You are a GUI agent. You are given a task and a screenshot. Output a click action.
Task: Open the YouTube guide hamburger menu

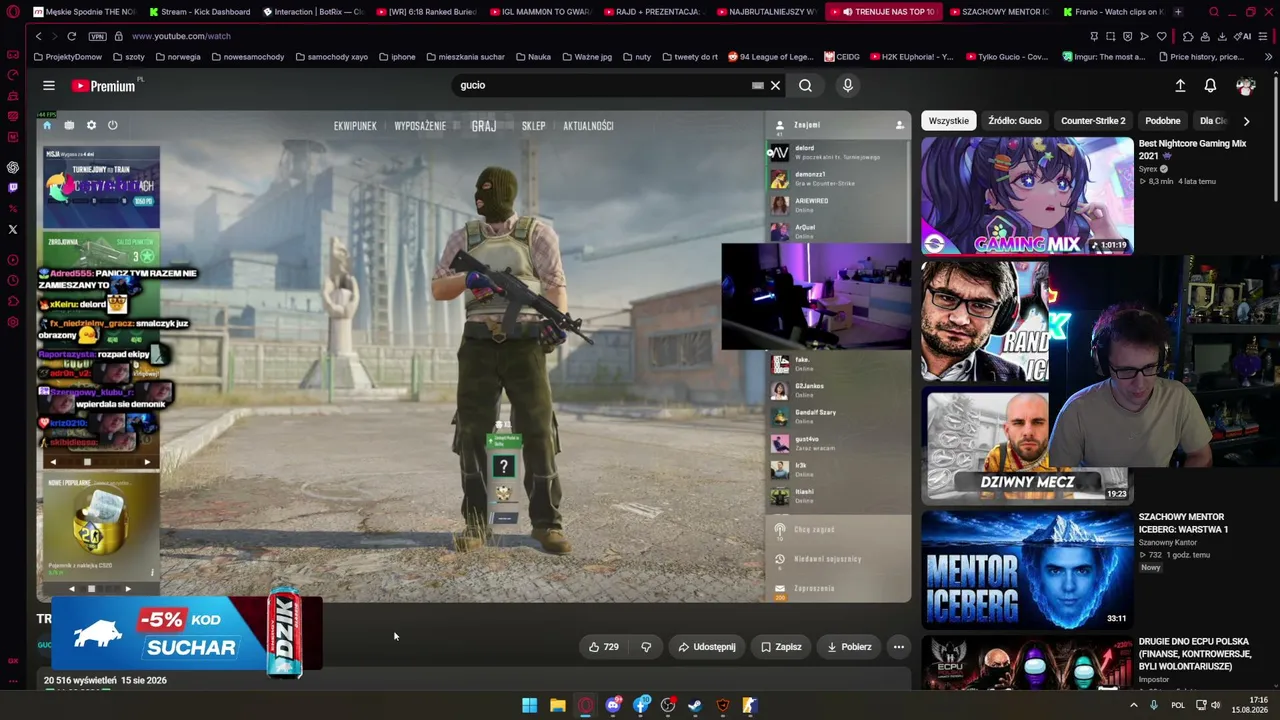tap(49, 86)
